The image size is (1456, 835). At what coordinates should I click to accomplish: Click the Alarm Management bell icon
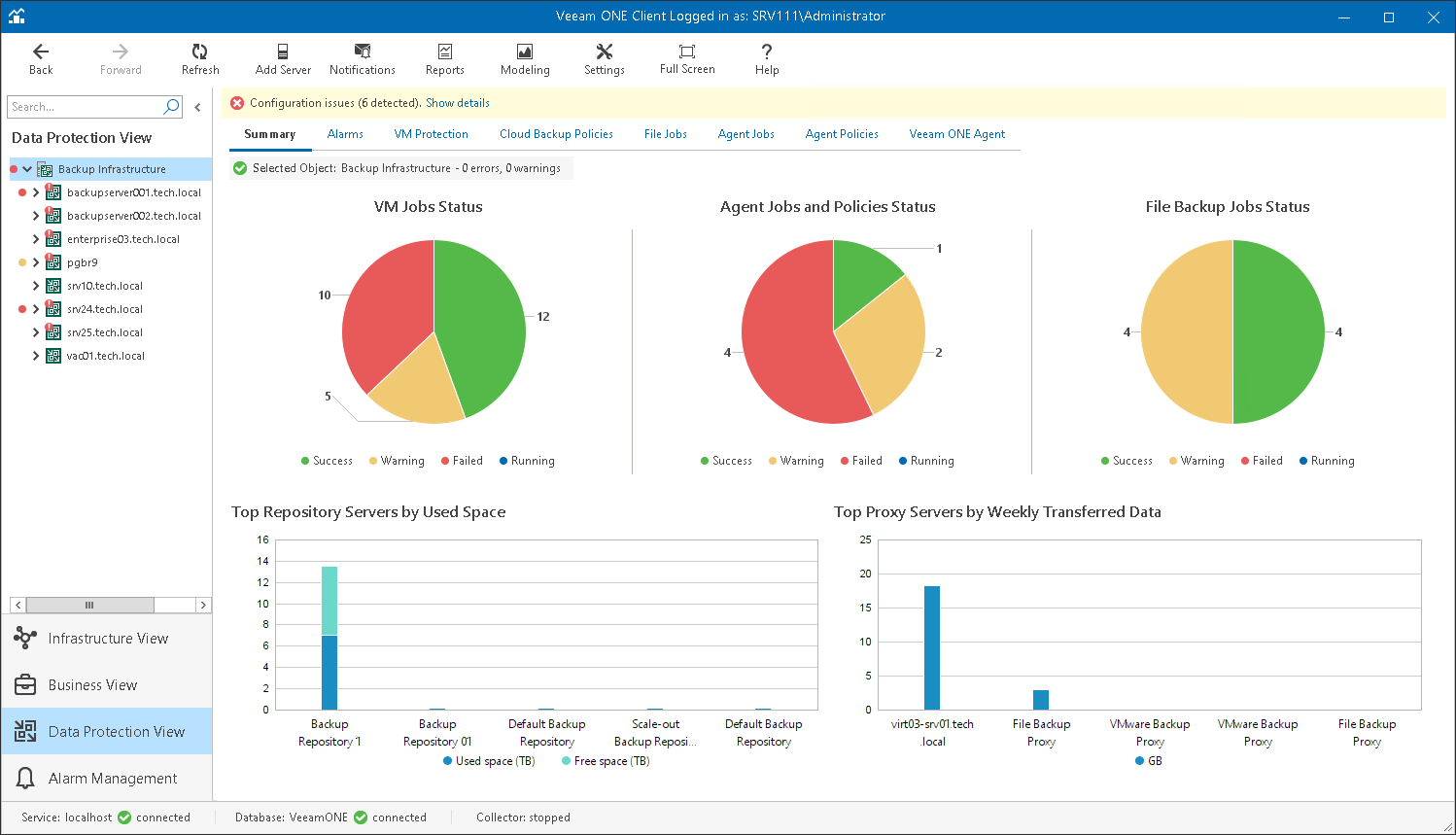click(x=25, y=779)
